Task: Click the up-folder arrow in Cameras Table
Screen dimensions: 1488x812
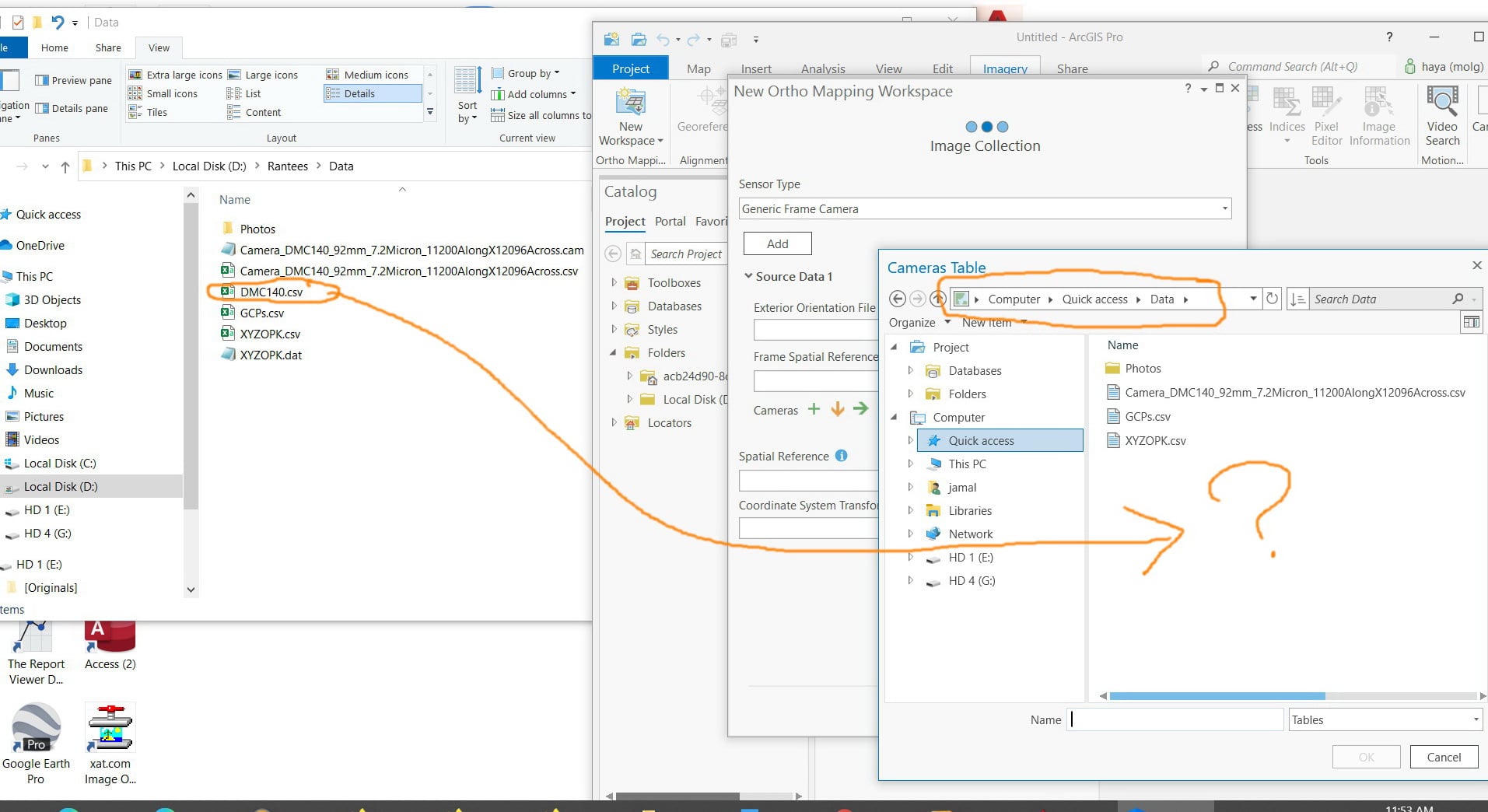Action: 938,299
